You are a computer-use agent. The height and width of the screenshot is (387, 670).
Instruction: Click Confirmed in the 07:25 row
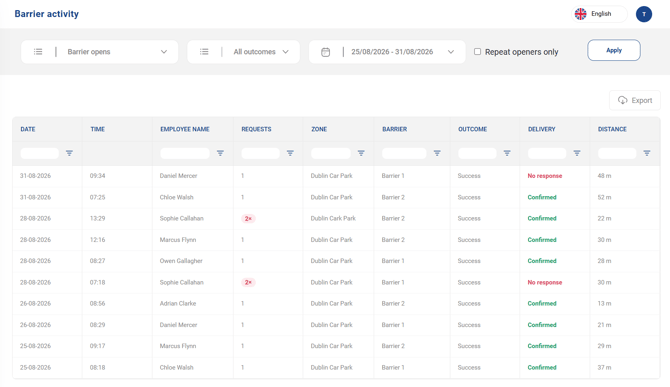click(542, 197)
